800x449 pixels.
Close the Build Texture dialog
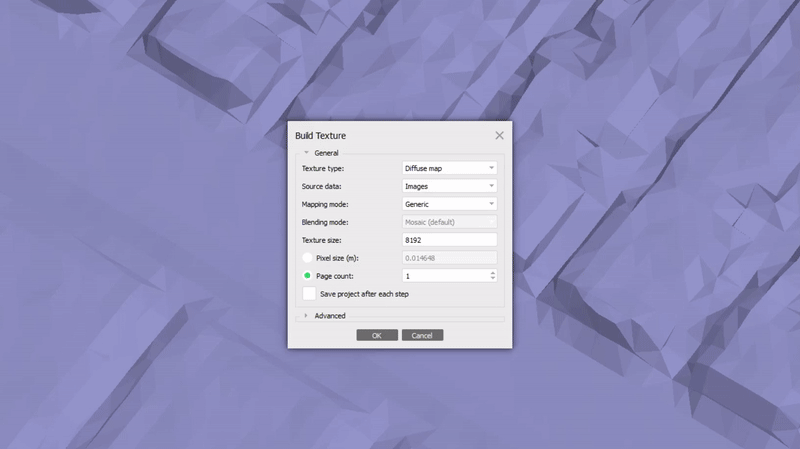(499, 135)
